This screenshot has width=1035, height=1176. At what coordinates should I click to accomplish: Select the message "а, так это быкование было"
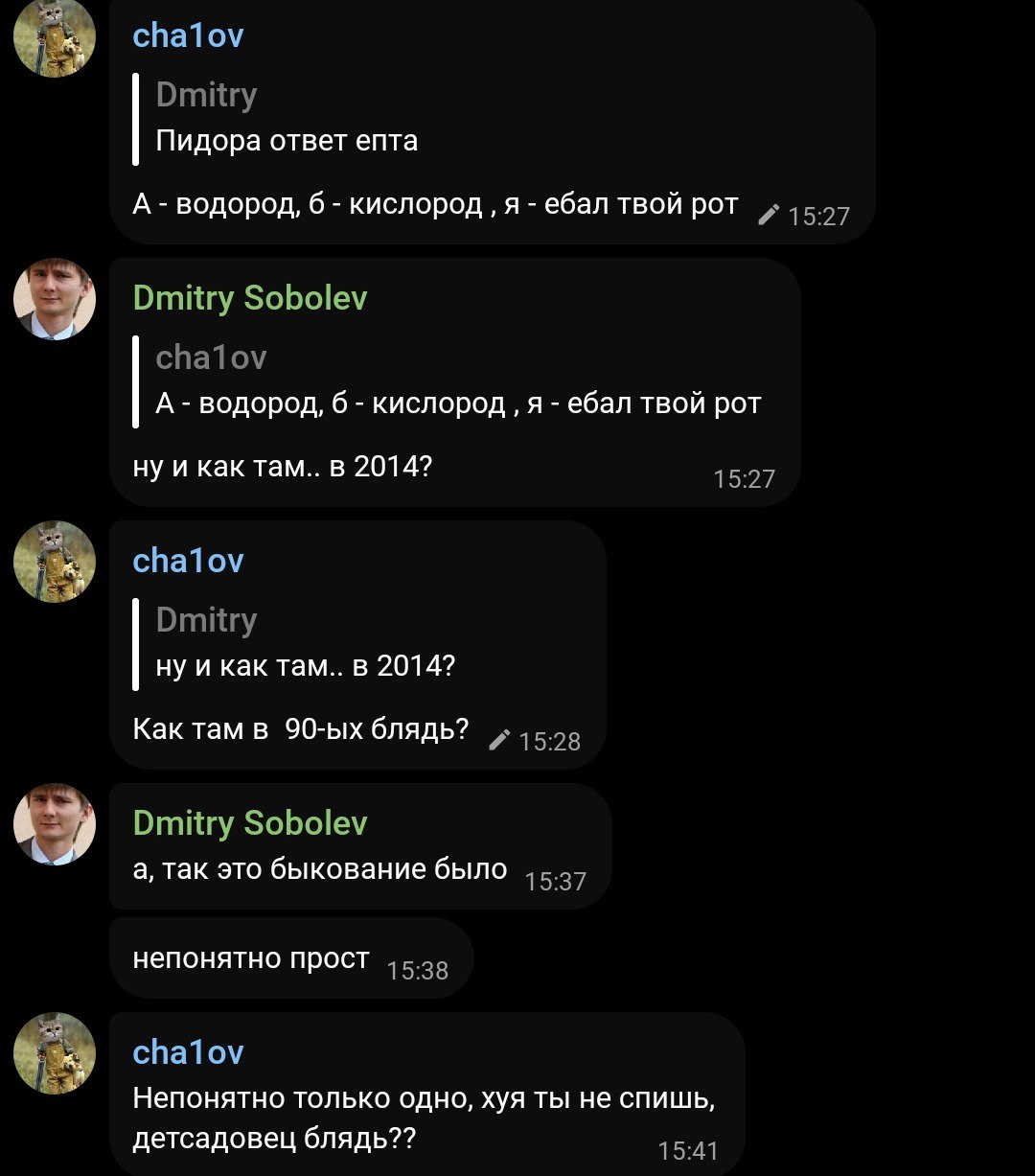[320, 869]
